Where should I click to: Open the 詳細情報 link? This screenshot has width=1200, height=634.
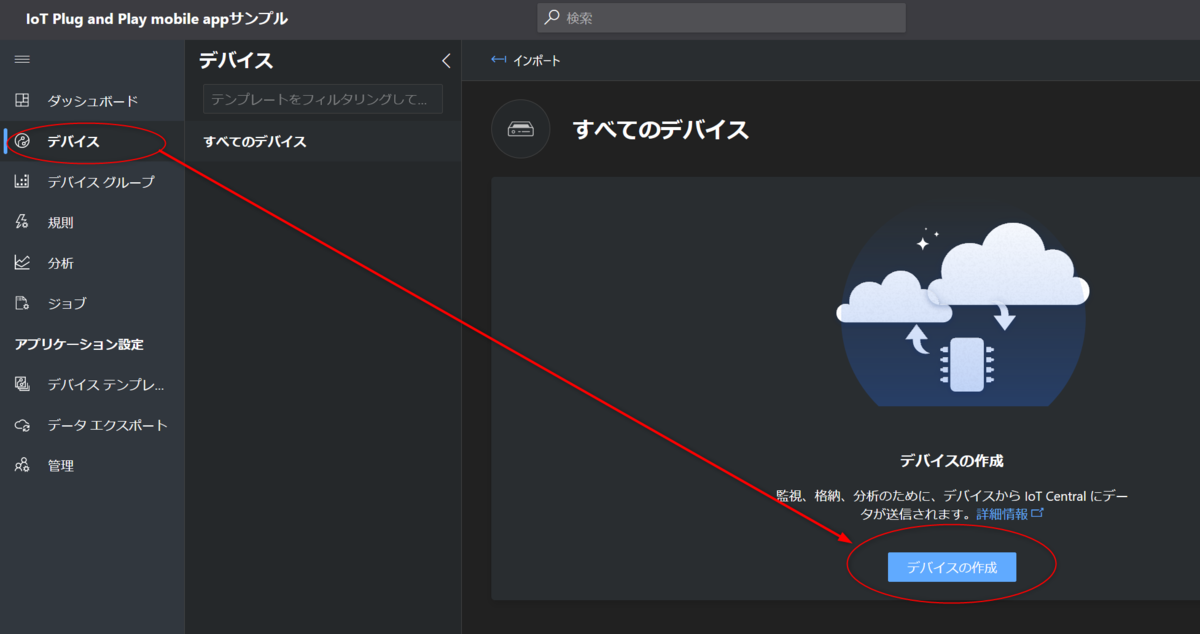click(x=1001, y=513)
